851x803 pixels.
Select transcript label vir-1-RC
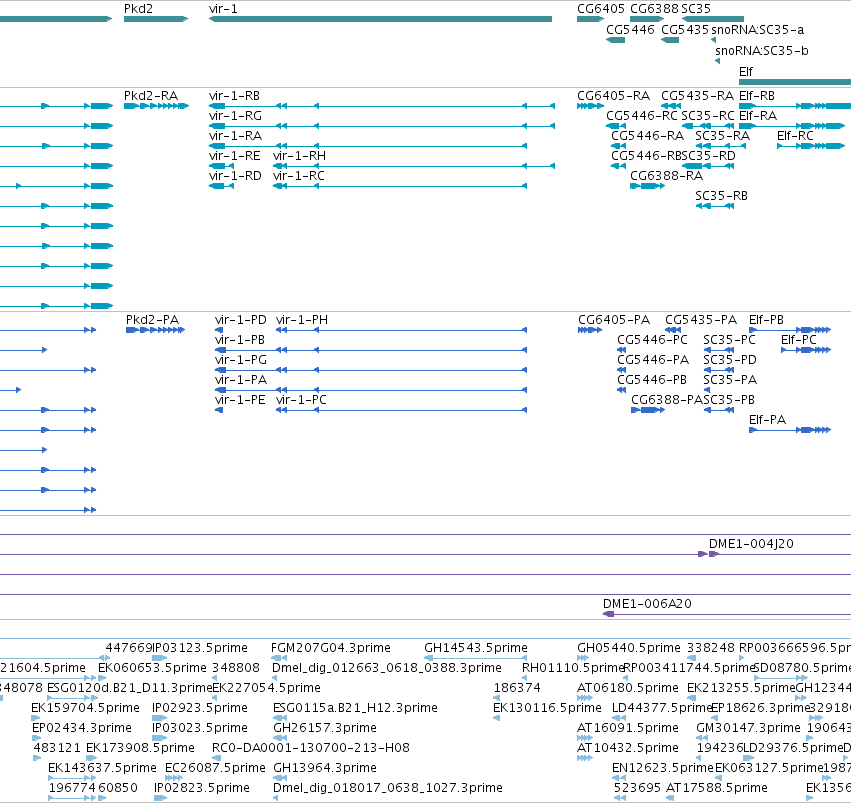coord(299,176)
